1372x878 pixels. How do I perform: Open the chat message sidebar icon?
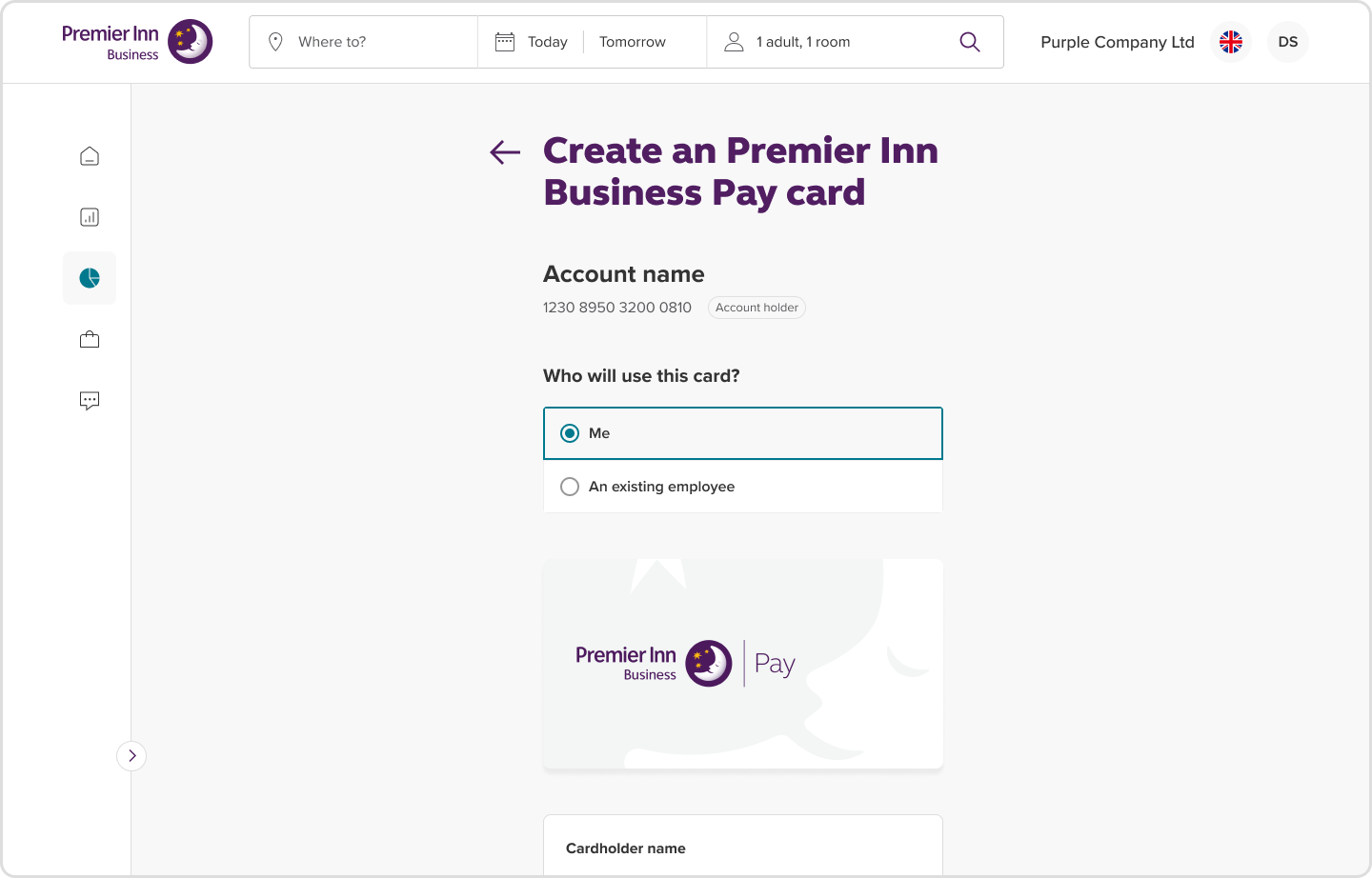coord(90,401)
